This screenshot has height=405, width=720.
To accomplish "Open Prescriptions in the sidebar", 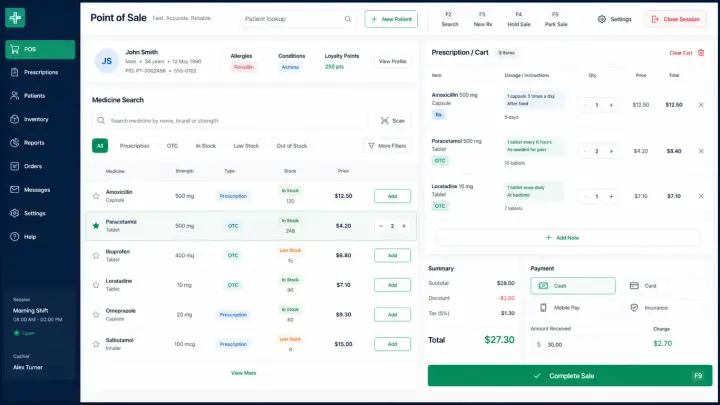I will tap(40, 72).
